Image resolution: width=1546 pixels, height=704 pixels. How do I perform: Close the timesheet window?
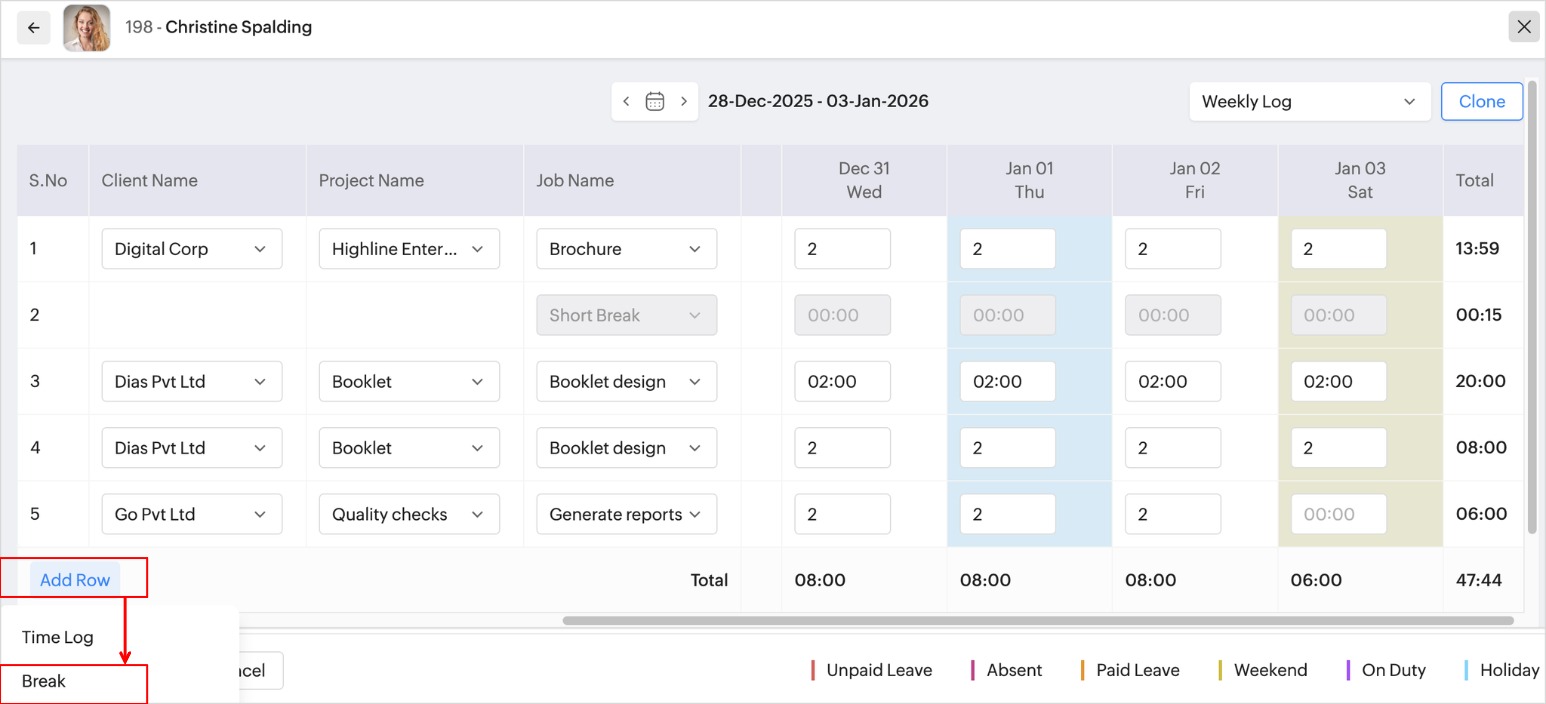[1524, 27]
